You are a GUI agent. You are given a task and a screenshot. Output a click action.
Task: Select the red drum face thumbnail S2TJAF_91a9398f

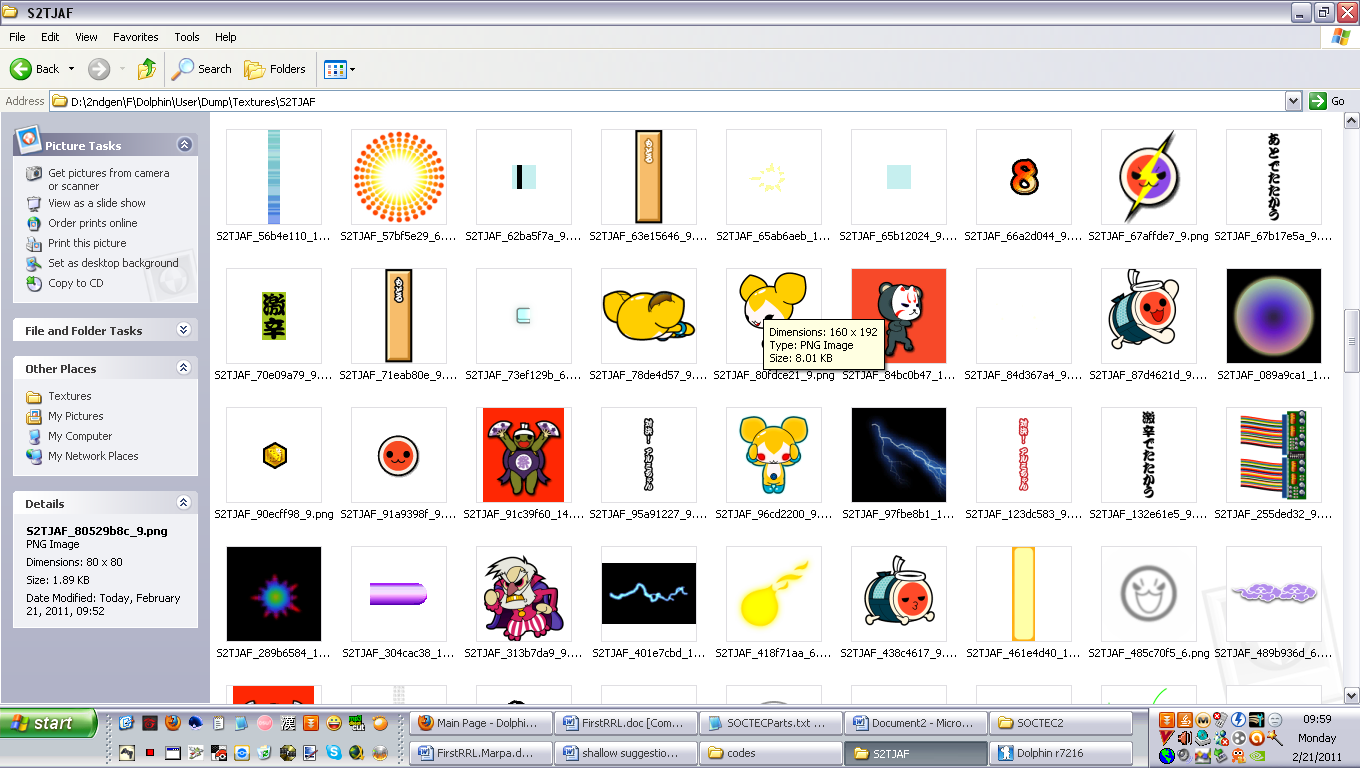pyautogui.click(x=399, y=454)
